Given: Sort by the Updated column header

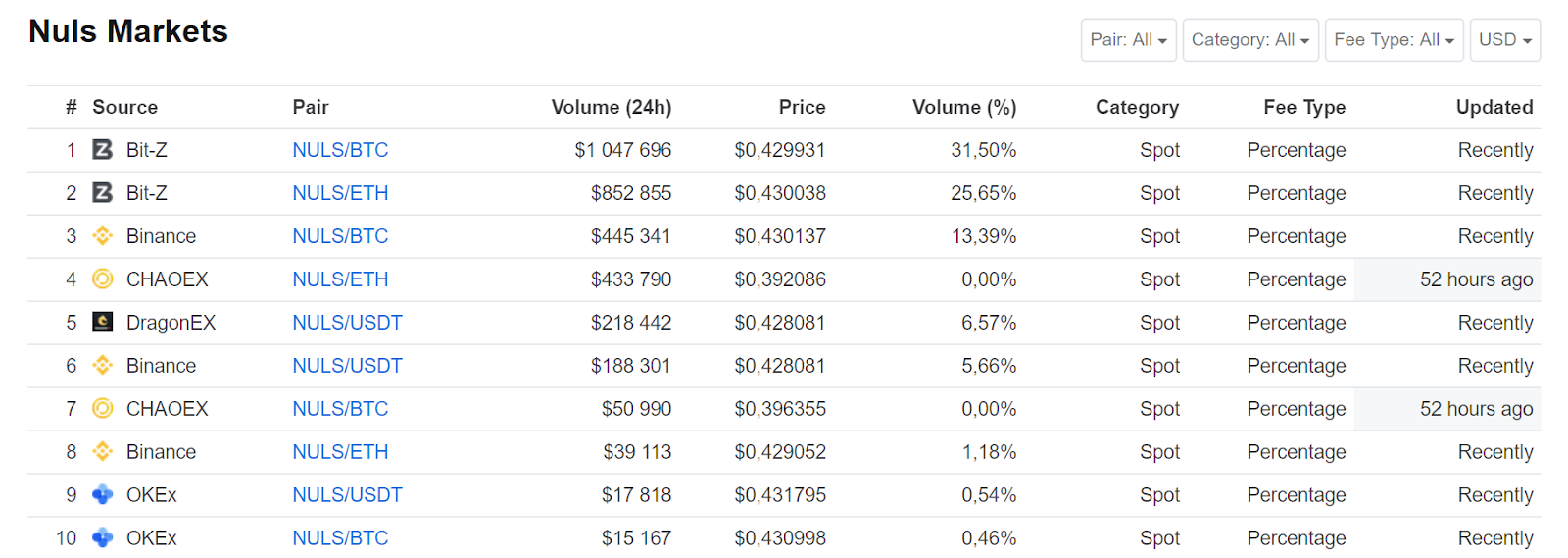Looking at the screenshot, I should pos(1494,107).
